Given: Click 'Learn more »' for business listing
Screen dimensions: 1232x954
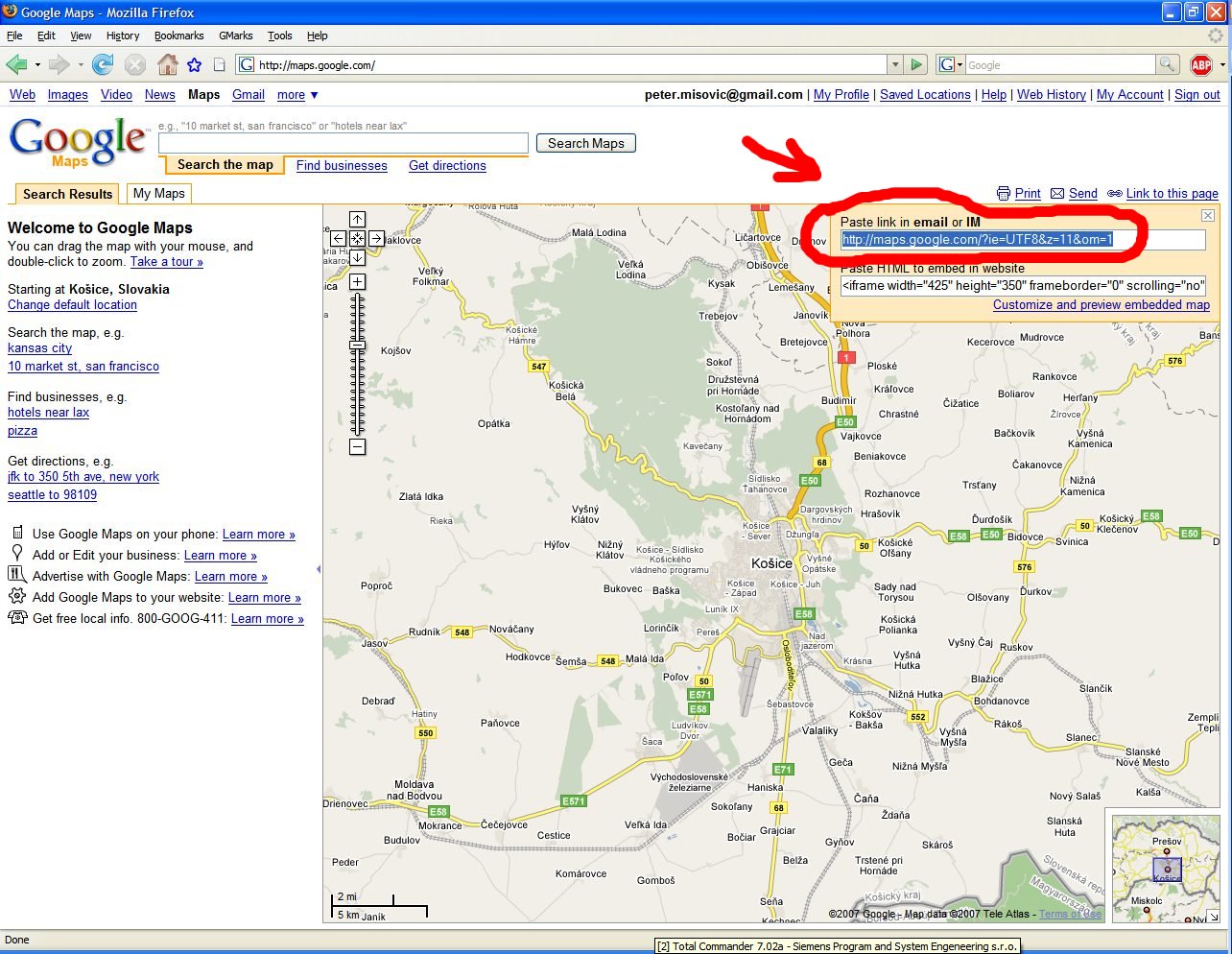Looking at the screenshot, I should (221, 555).
